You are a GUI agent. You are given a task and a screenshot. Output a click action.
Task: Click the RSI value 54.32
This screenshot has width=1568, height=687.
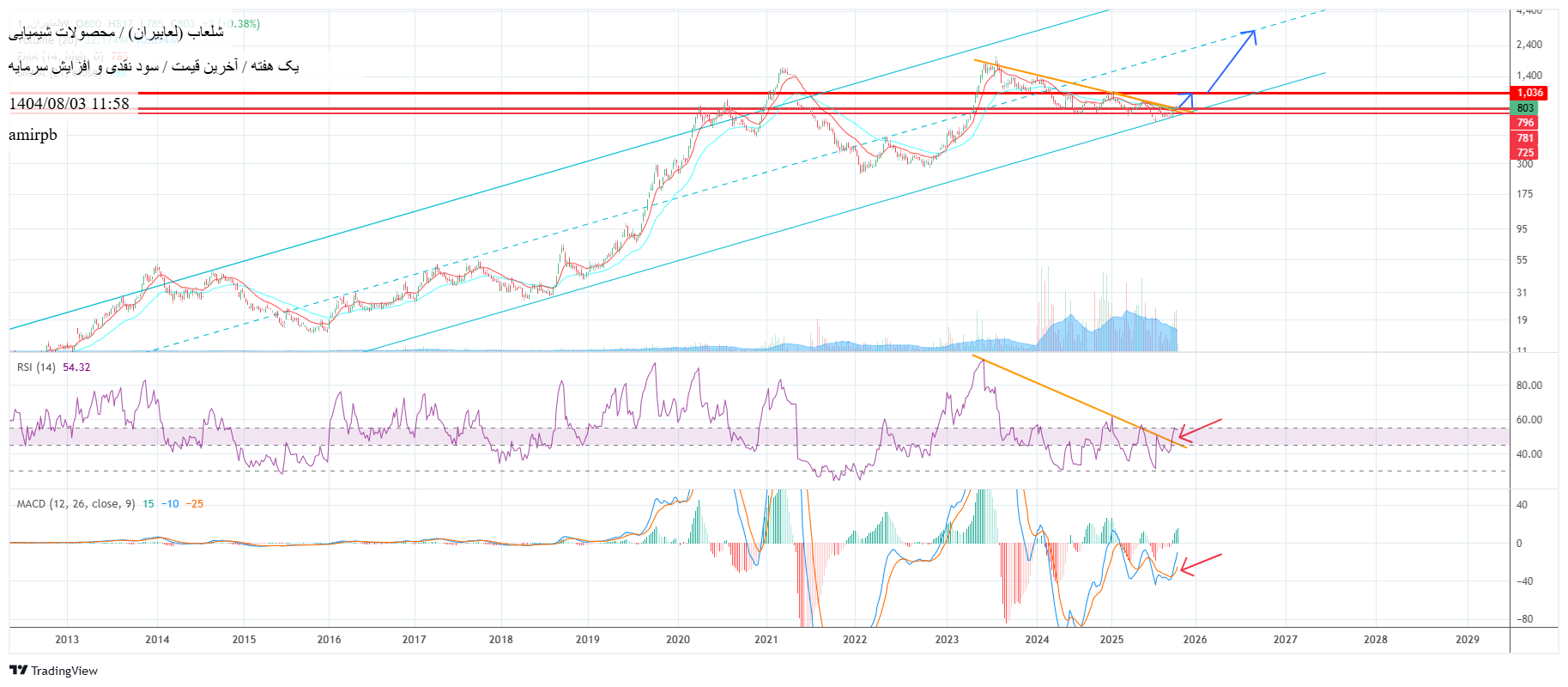(x=76, y=368)
